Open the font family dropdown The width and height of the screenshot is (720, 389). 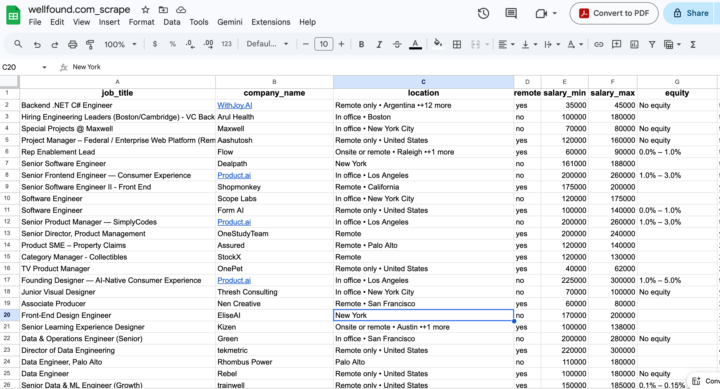point(267,44)
